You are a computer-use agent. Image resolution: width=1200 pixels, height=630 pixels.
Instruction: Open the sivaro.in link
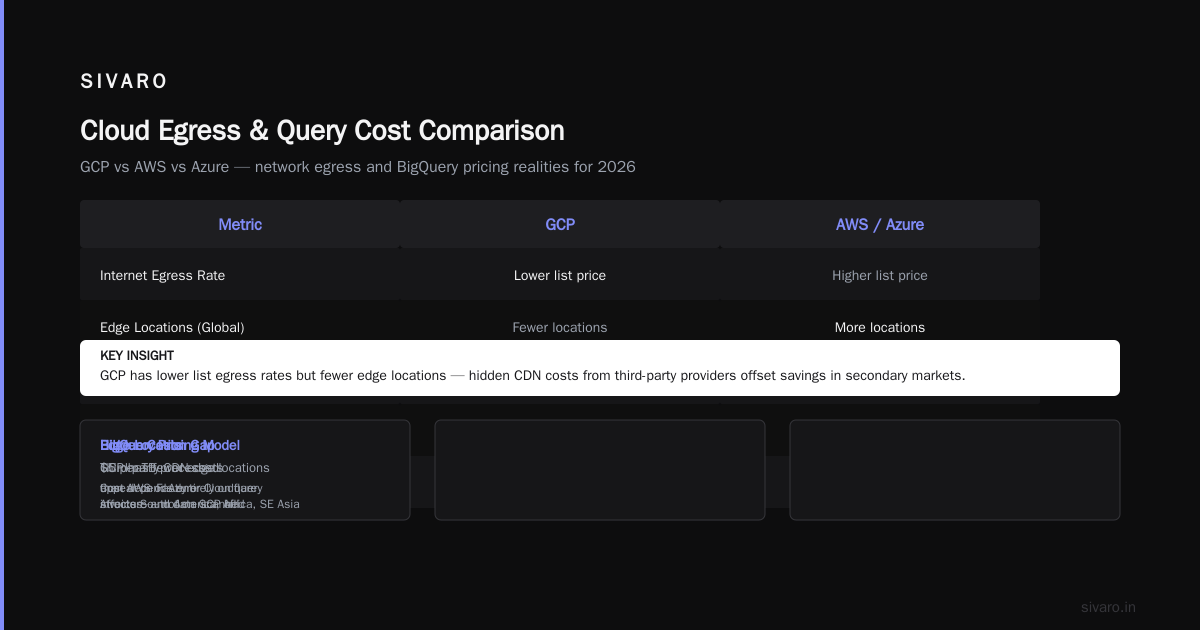click(x=1108, y=607)
